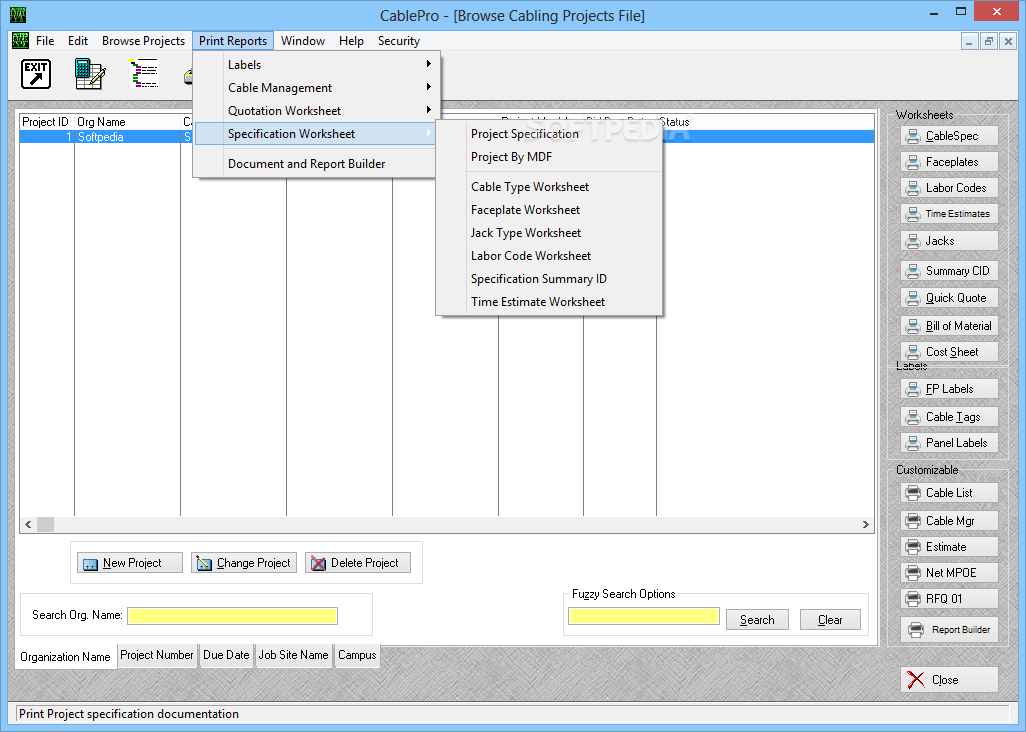This screenshot has height=732, width=1026.
Task: Open the Security menu
Action: pos(398,41)
